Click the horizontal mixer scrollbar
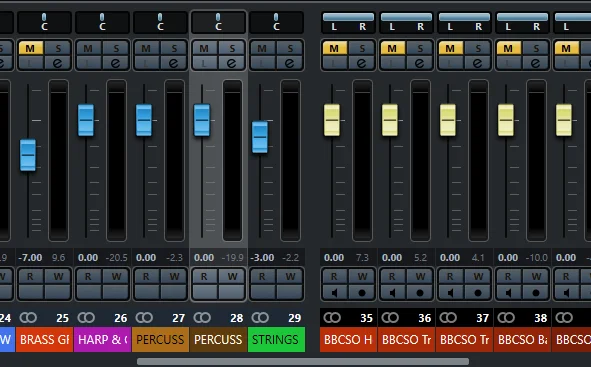Viewport: 591px width, 367px height. coord(303,362)
